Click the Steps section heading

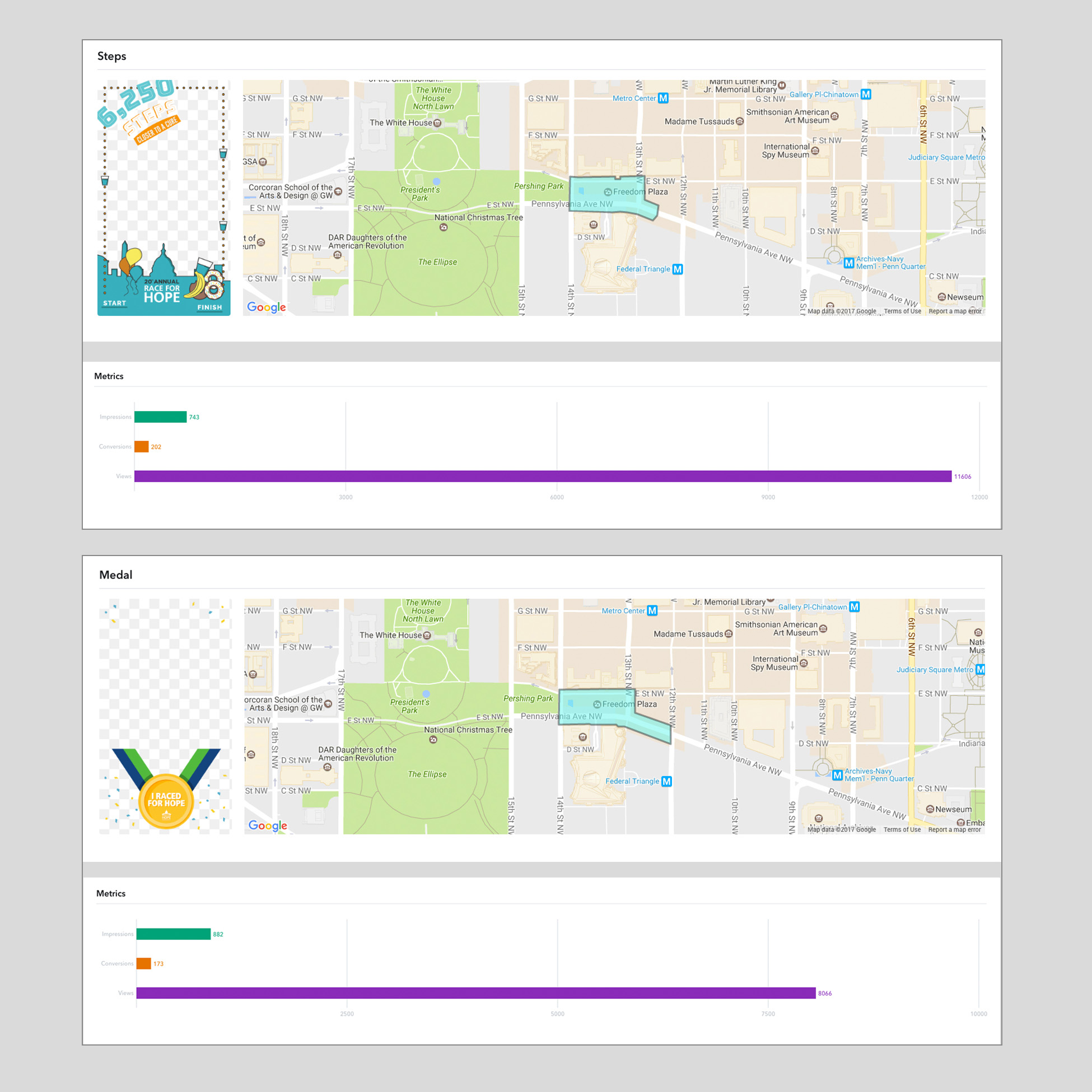coord(111,56)
